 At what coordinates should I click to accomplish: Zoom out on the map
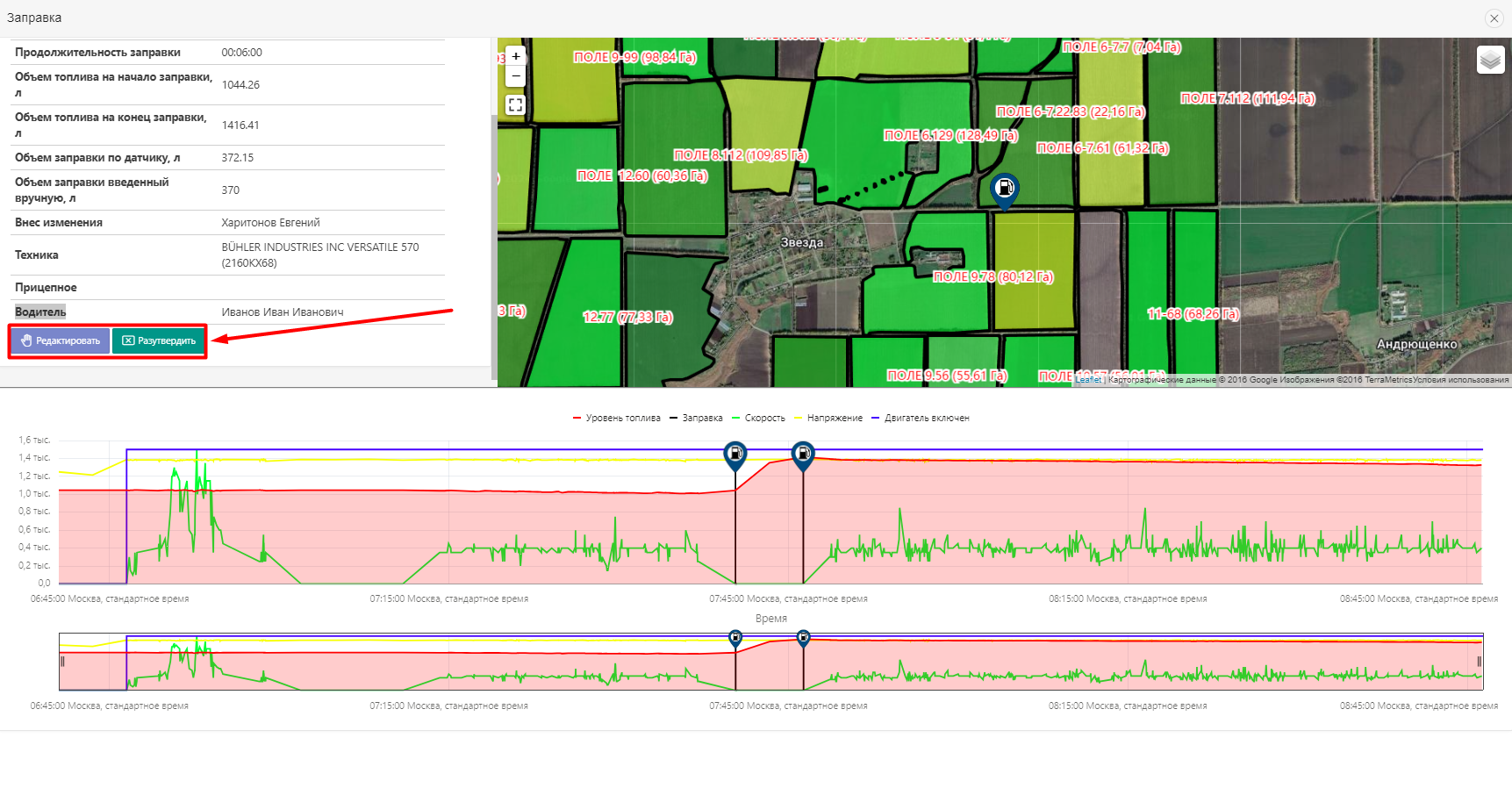[516, 76]
